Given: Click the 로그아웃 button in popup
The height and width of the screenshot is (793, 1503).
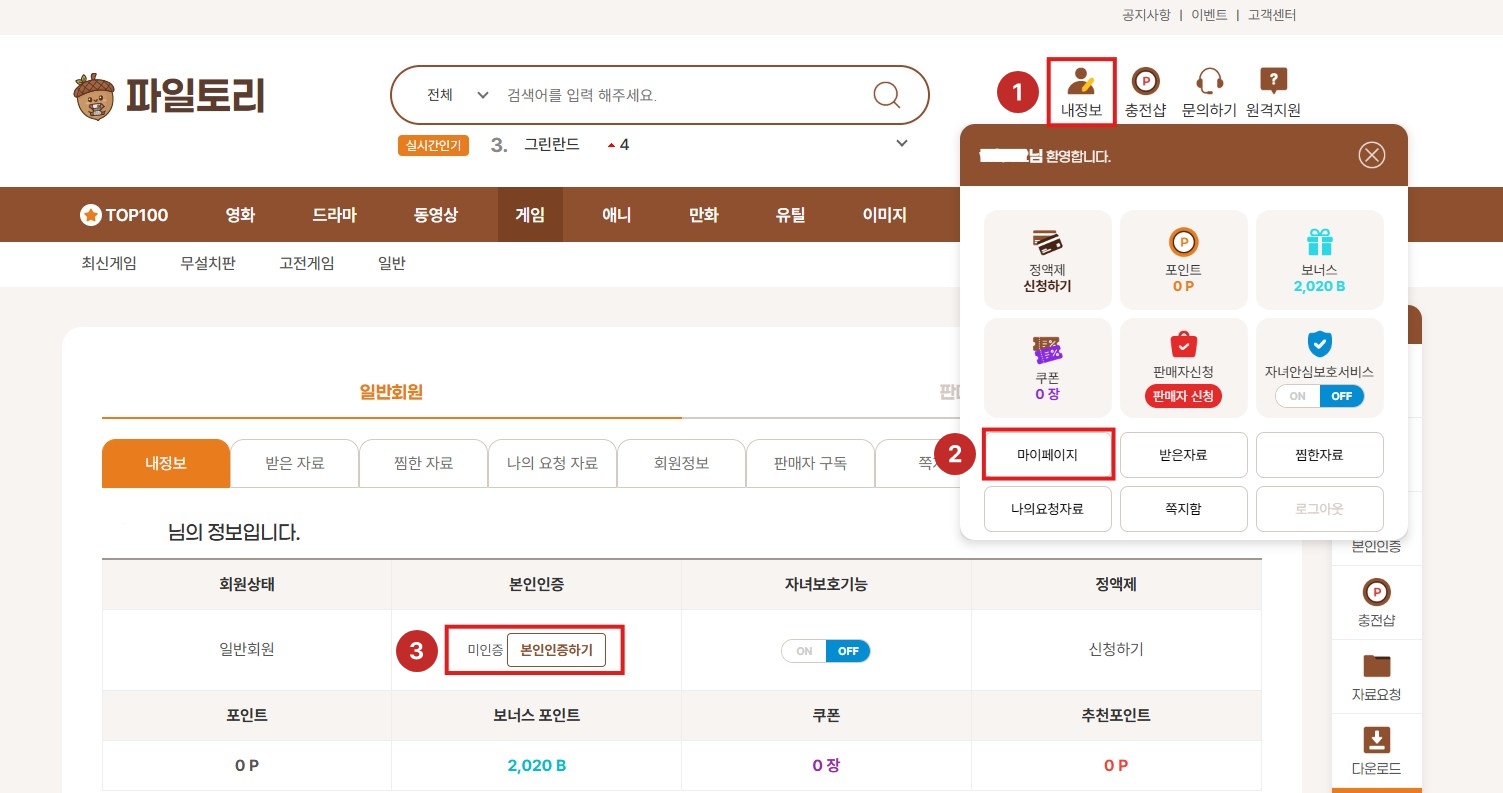Looking at the screenshot, I should click(1320, 509).
